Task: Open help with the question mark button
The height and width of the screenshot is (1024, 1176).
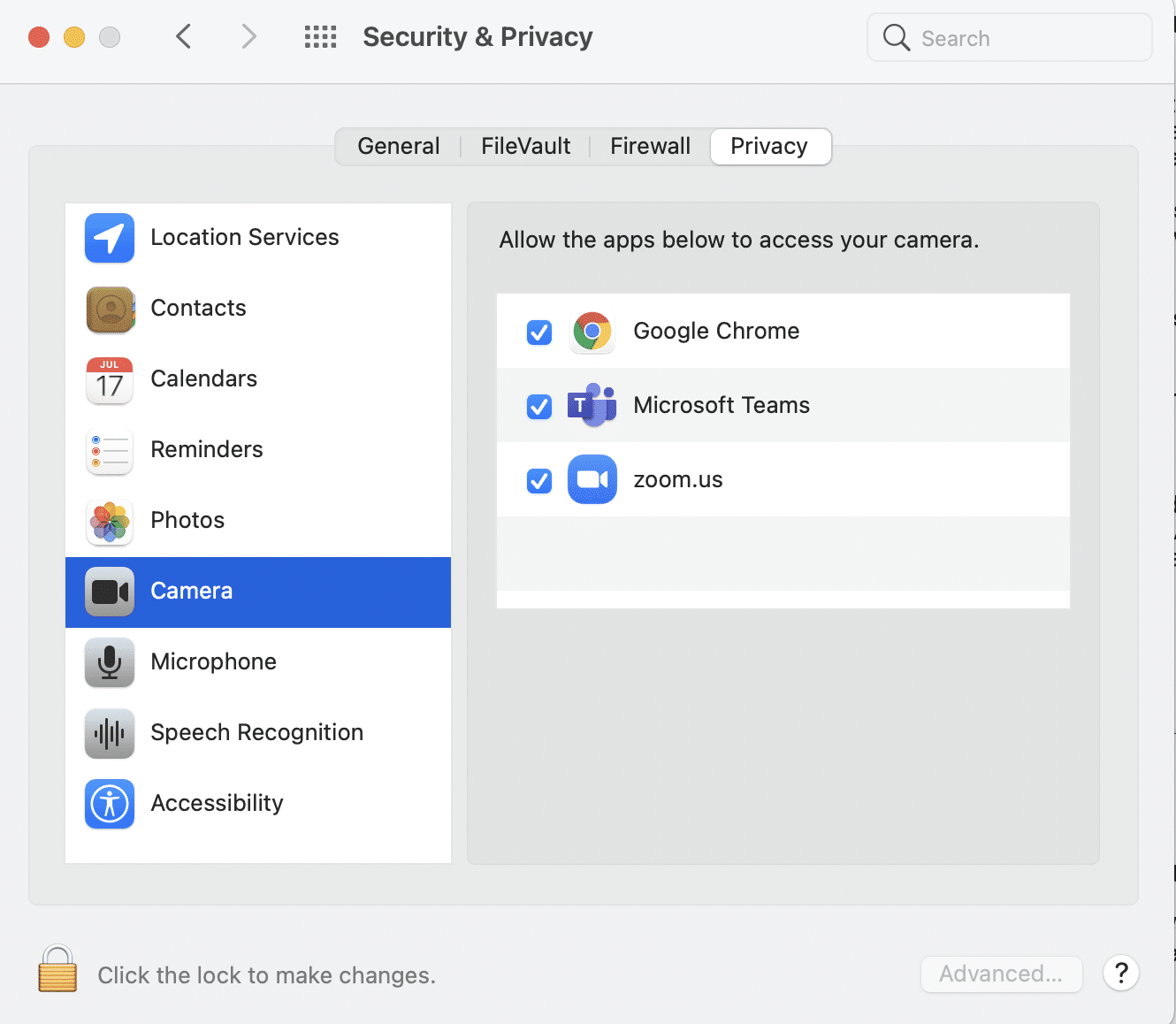Action: 1121,974
